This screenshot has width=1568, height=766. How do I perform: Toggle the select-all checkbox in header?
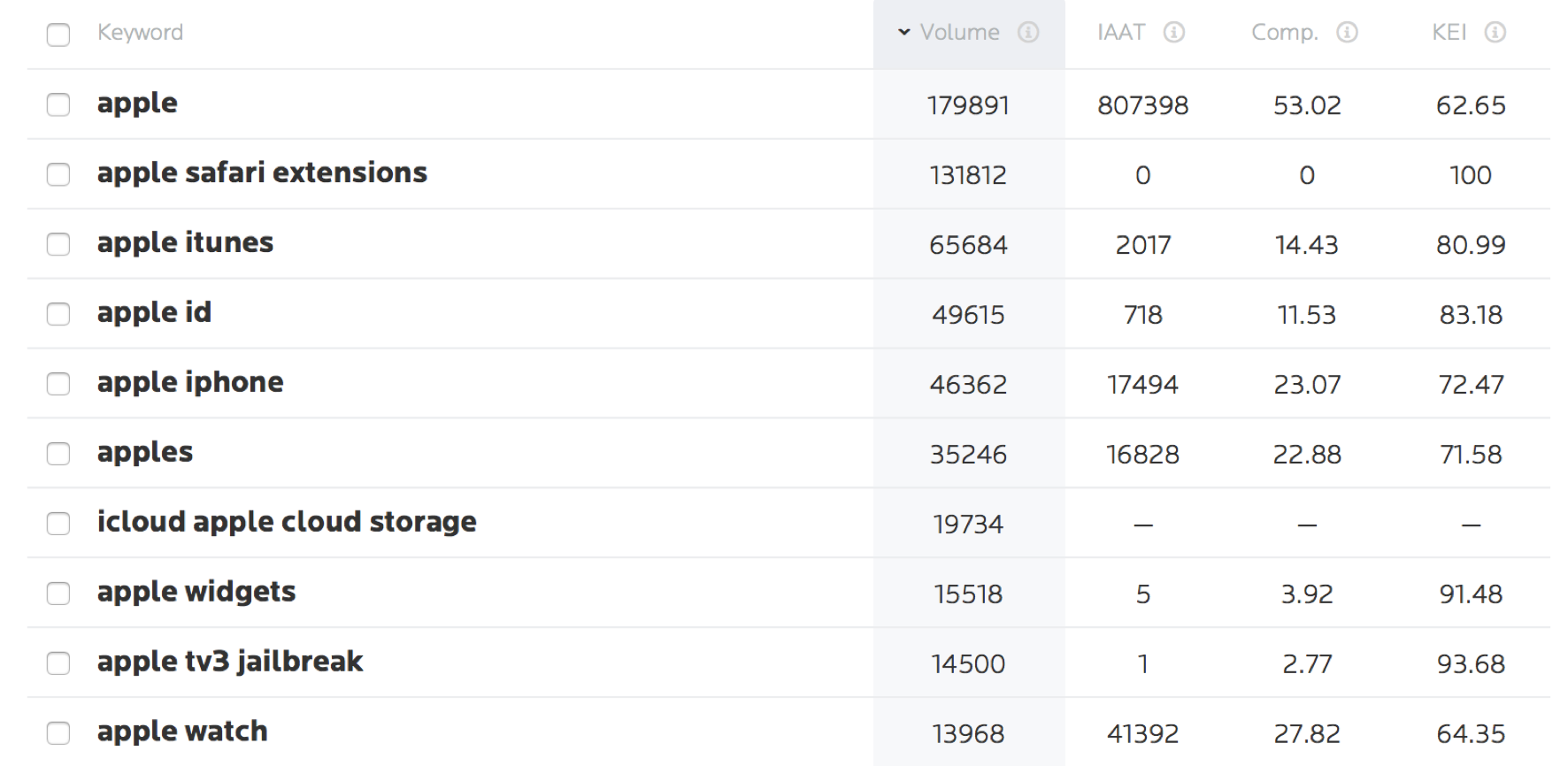tap(58, 34)
